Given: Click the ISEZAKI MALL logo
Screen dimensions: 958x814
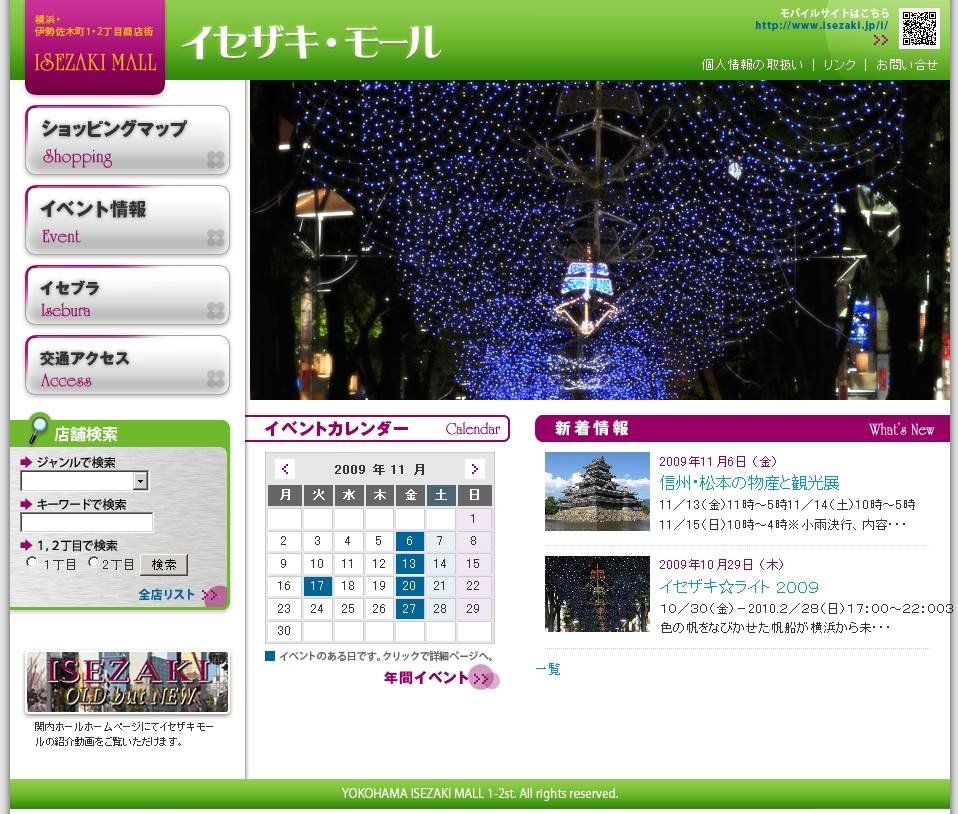Looking at the screenshot, I should tap(95, 48).
